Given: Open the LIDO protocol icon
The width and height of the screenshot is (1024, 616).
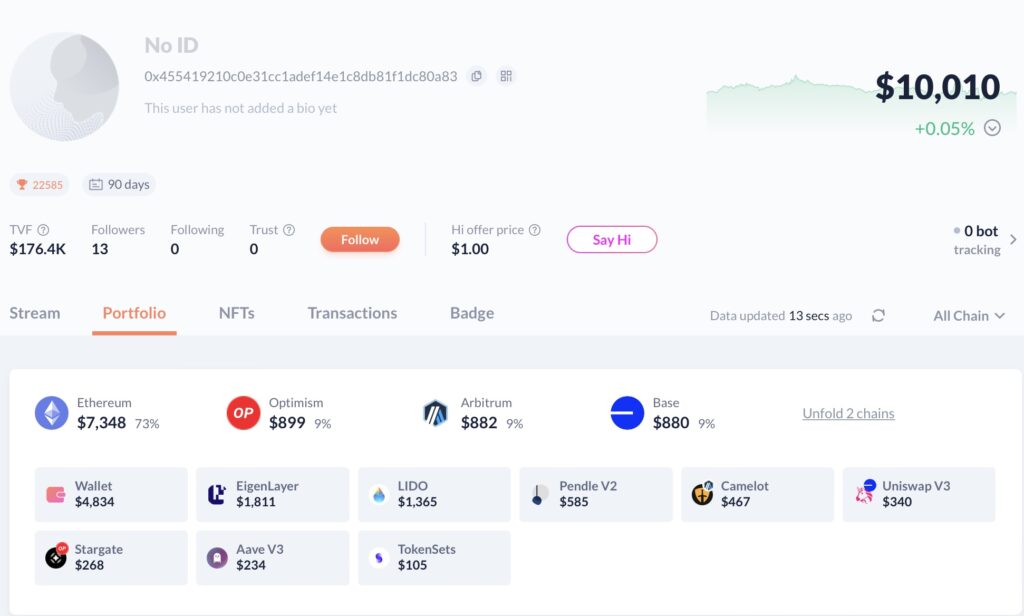Looking at the screenshot, I should click(x=380, y=493).
